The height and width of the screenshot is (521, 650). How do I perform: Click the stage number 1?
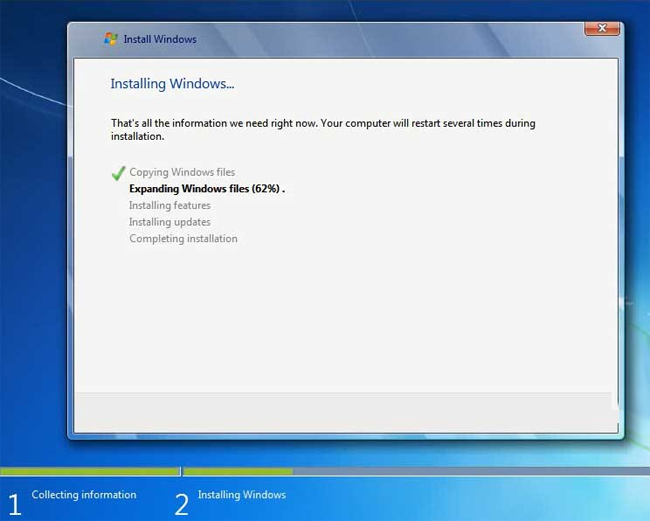[15, 504]
